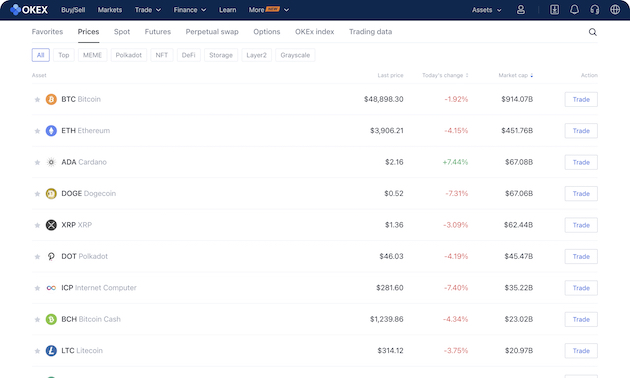This screenshot has height=378, width=630.
Task: Open the user account profile icon
Action: coord(521,10)
